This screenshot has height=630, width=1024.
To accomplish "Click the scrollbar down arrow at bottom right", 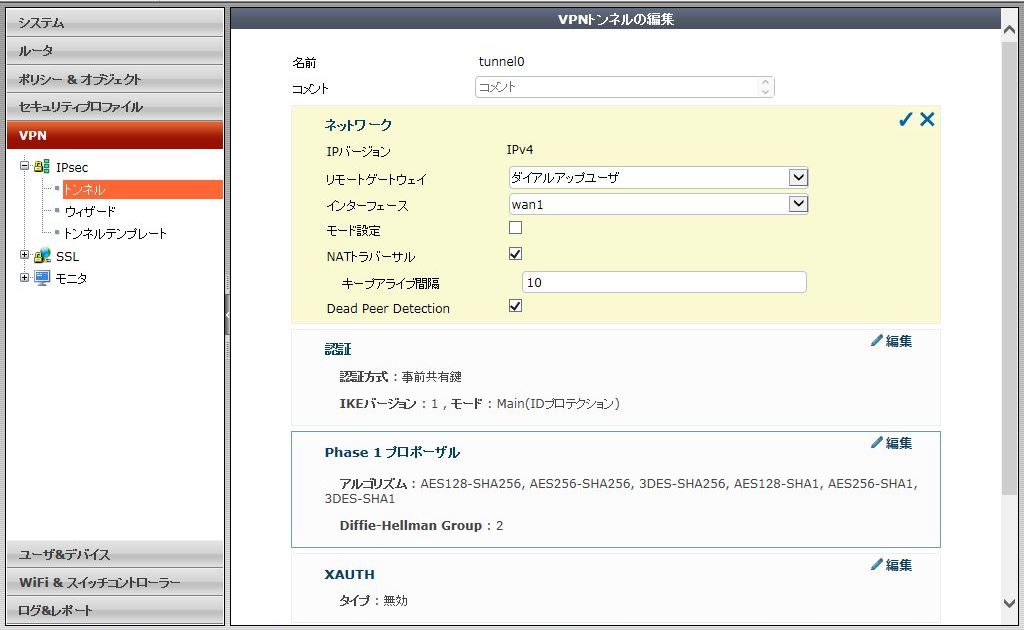I will [1010, 603].
